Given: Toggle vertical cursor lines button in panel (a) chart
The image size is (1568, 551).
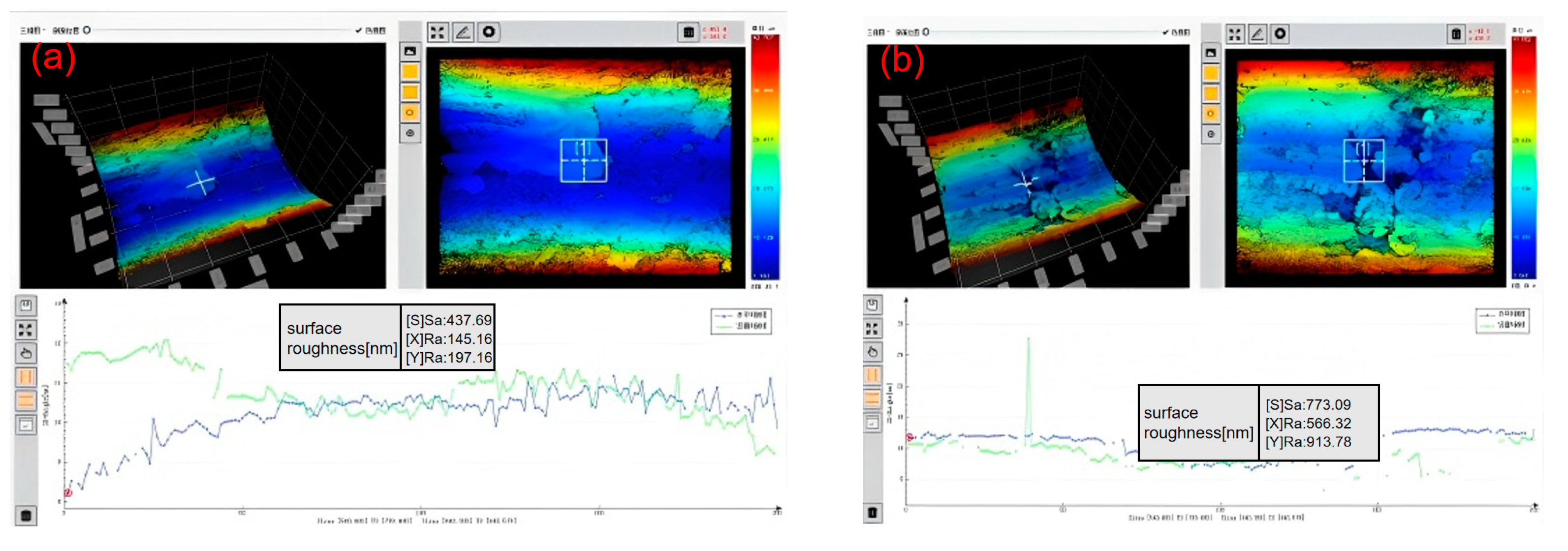Looking at the screenshot, I should tap(26, 377).
